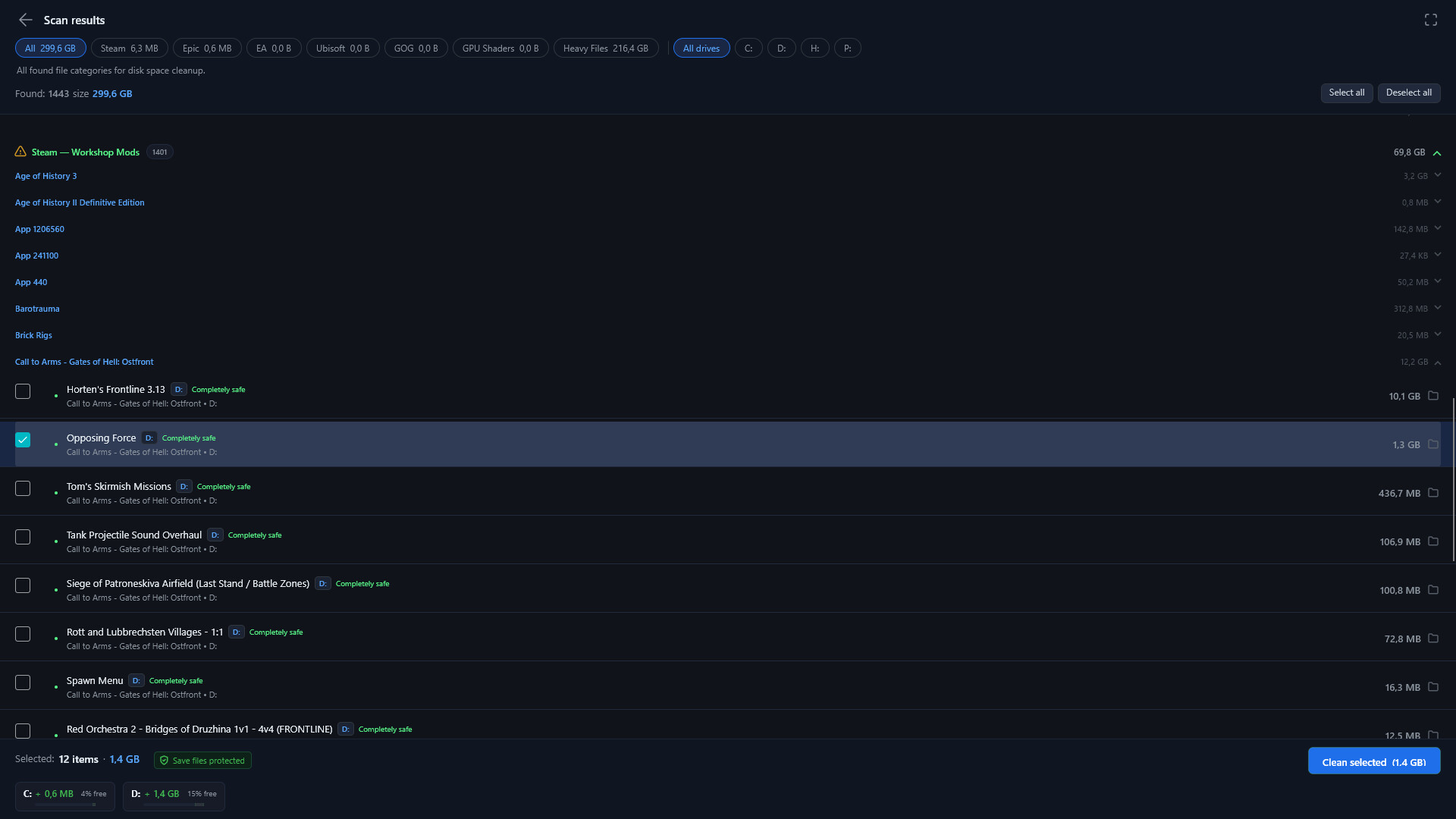
Task: Select the Ubisoft filter tab
Action: click(343, 48)
